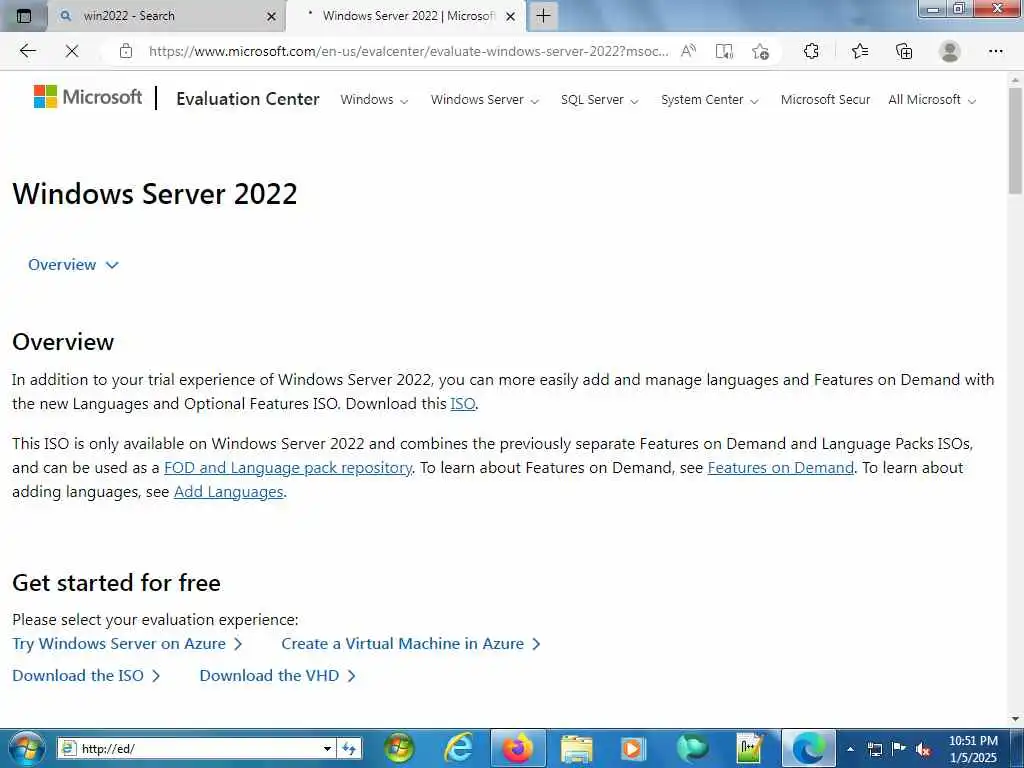Viewport: 1024px width, 768px height.
Task: Select Download the ISO
Action: [x=86, y=676]
